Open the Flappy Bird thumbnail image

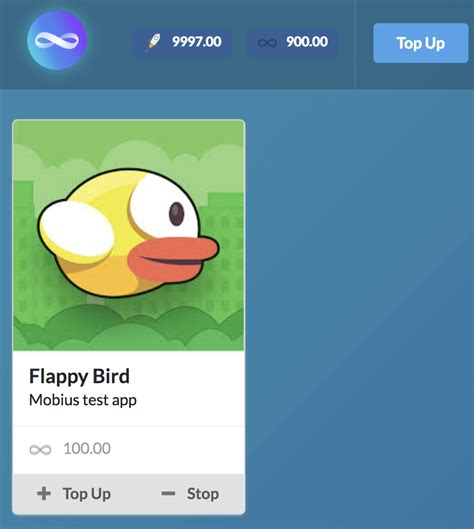(x=129, y=235)
